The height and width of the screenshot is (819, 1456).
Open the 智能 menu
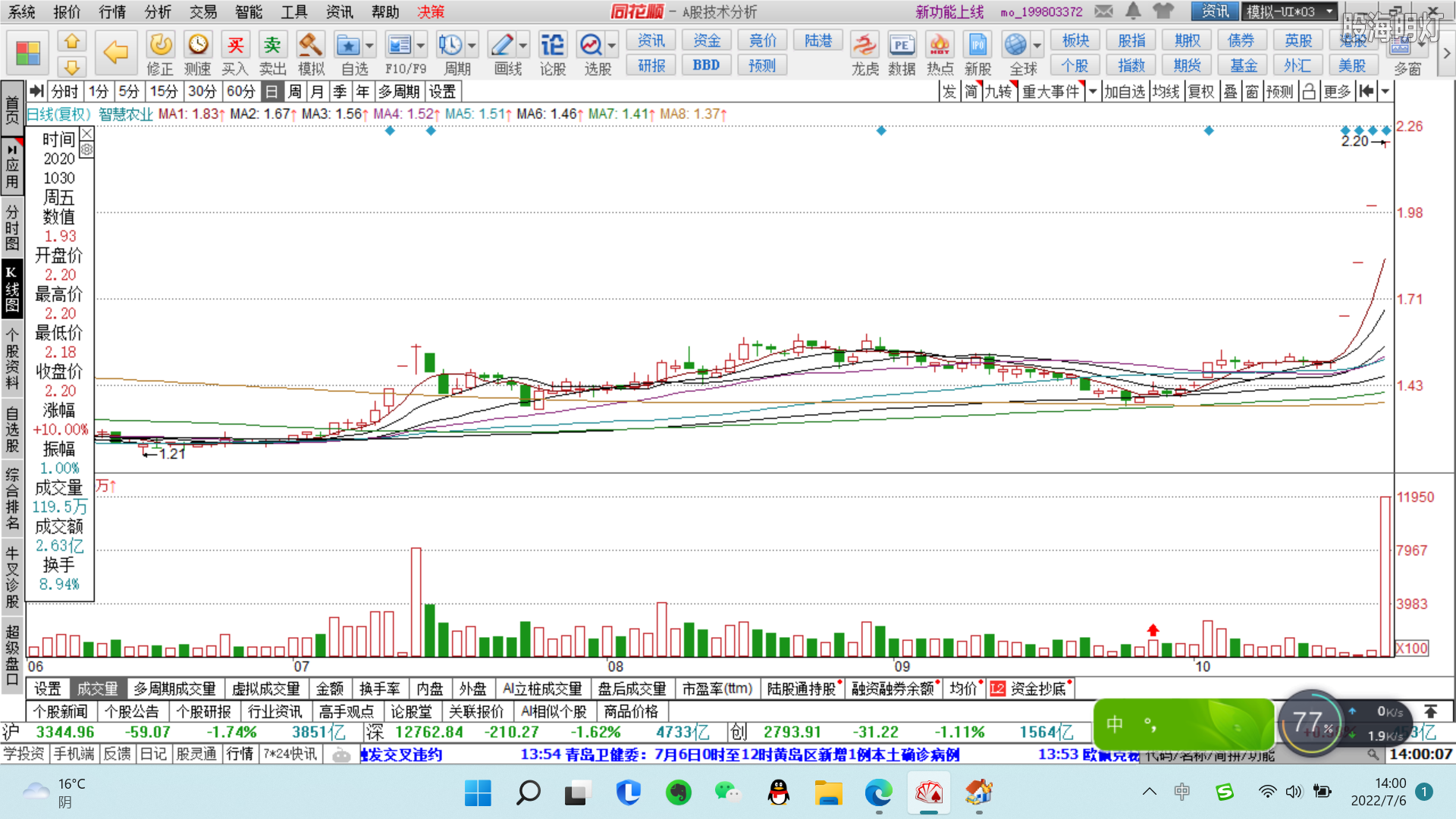click(249, 11)
